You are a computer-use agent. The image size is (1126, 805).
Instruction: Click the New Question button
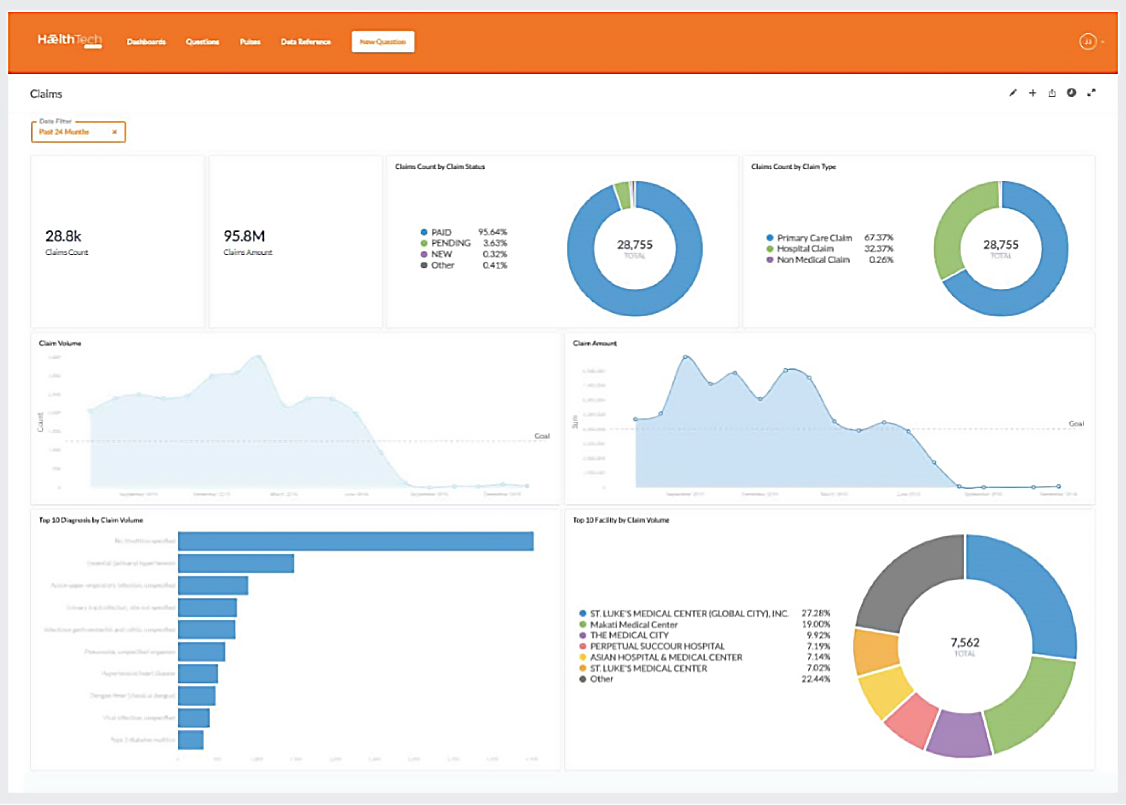pos(382,42)
